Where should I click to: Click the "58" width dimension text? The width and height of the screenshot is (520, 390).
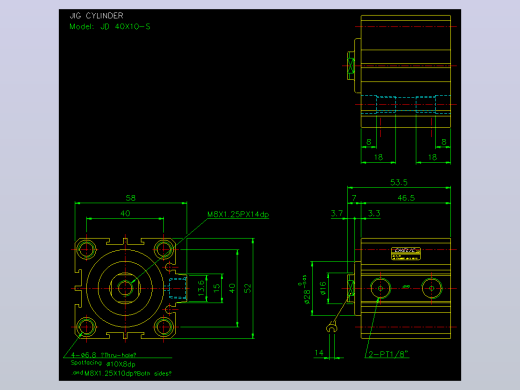point(130,198)
